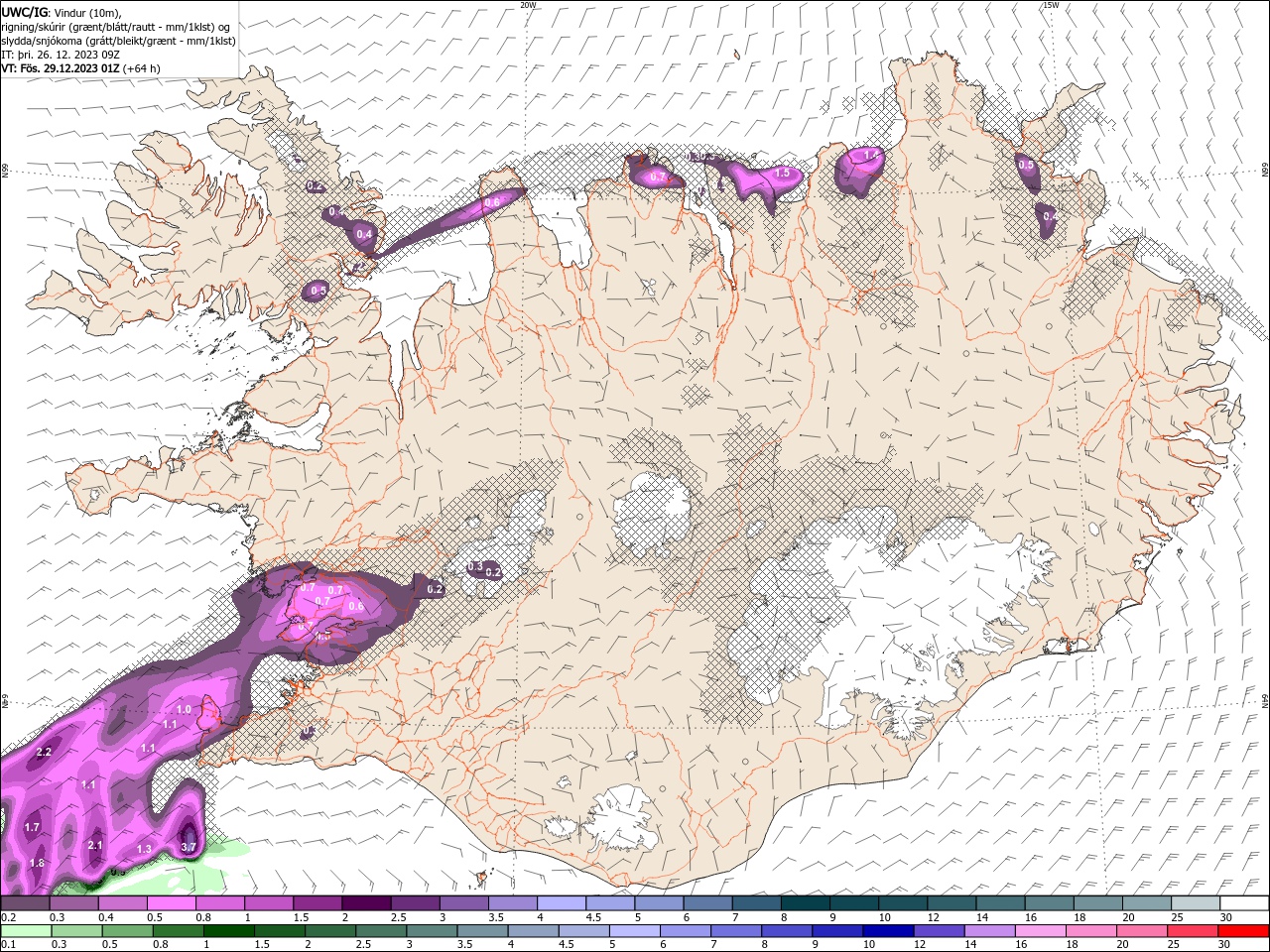Click the 'slydda/snjókoma' legend description line
The image size is (1270, 952).
[x=118, y=41]
